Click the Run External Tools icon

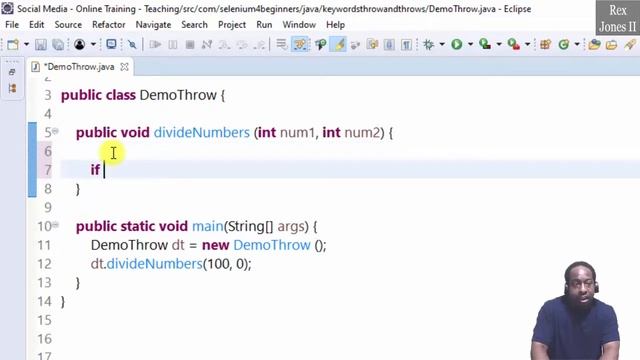[x=513, y=44]
